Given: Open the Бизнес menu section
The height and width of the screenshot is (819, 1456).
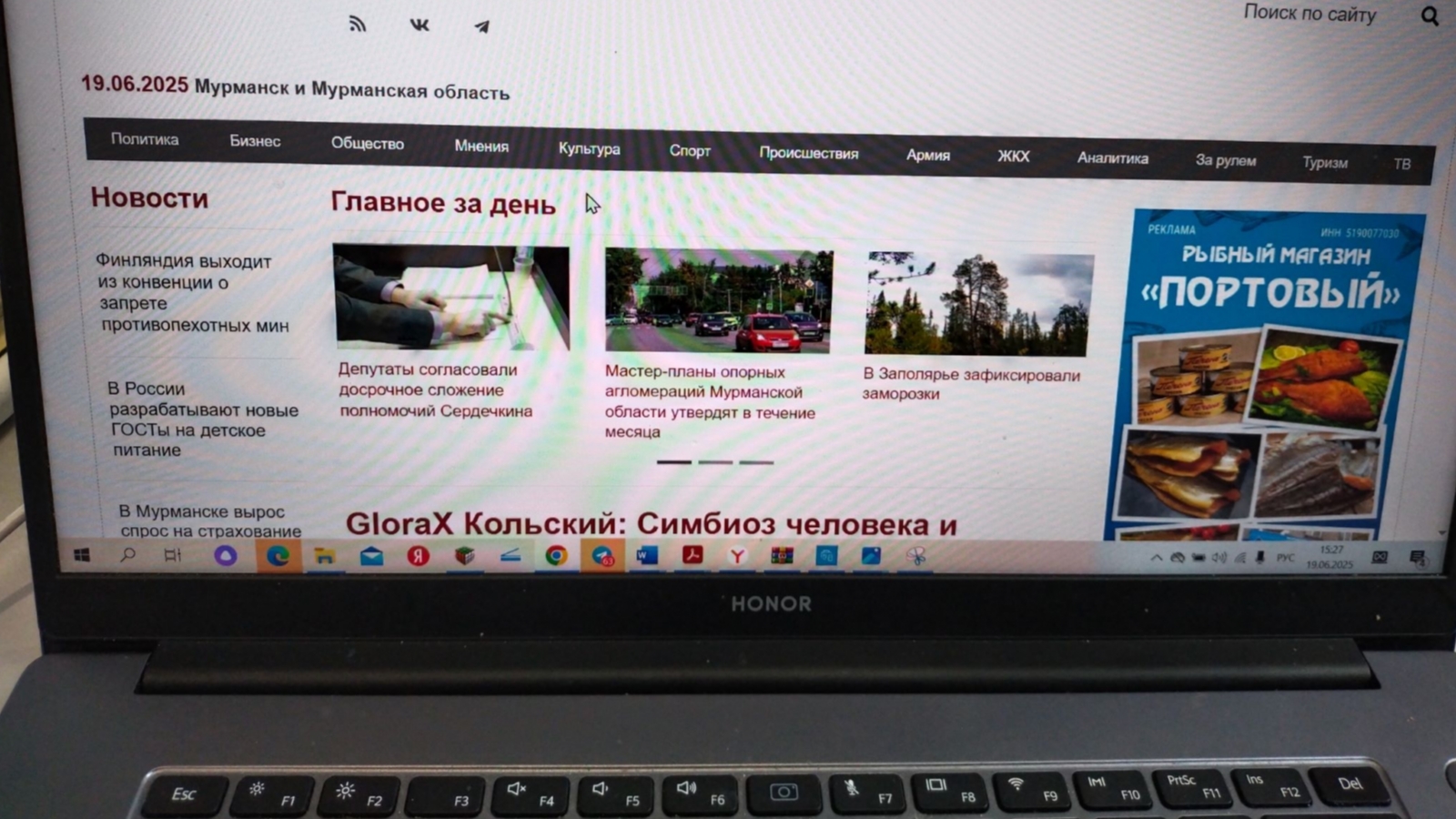Looking at the screenshot, I should click(255, 141).
